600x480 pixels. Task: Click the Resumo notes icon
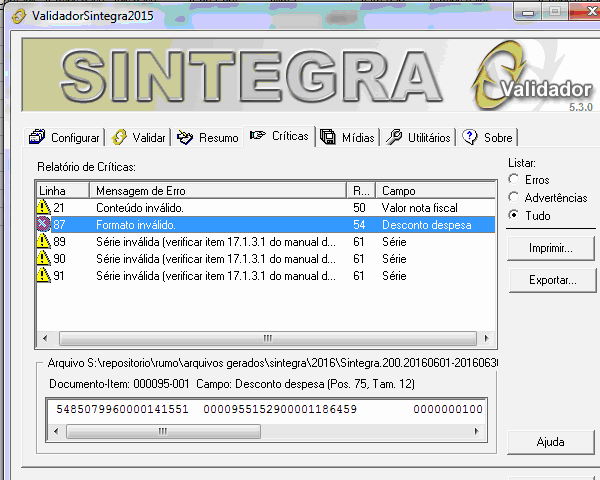185,137
